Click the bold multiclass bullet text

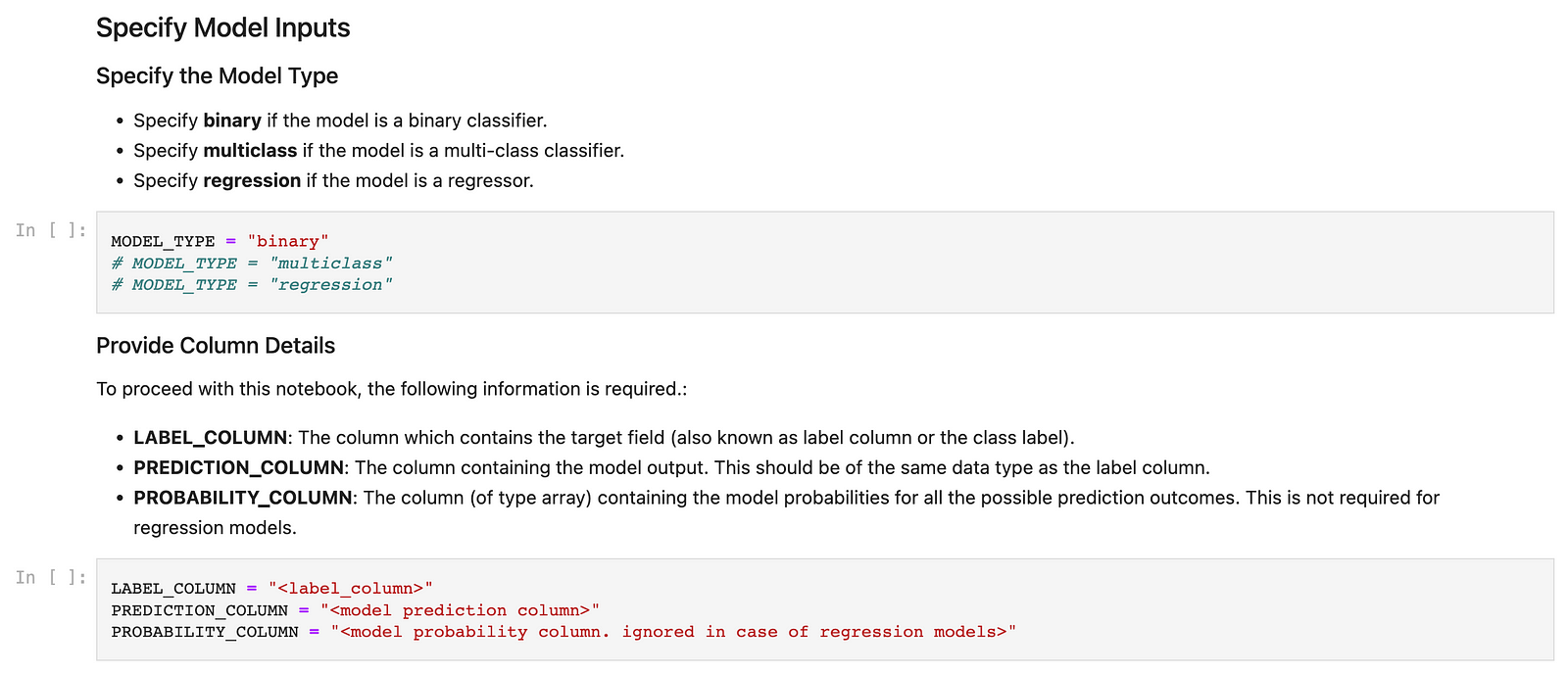click(250, 151)
